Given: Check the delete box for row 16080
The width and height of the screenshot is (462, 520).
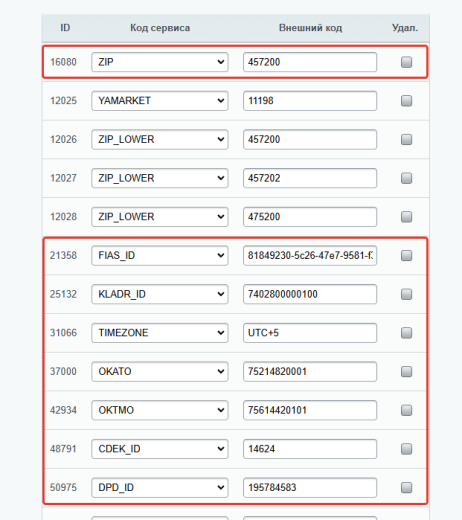Looking at the screenshot, I should 406,62.
